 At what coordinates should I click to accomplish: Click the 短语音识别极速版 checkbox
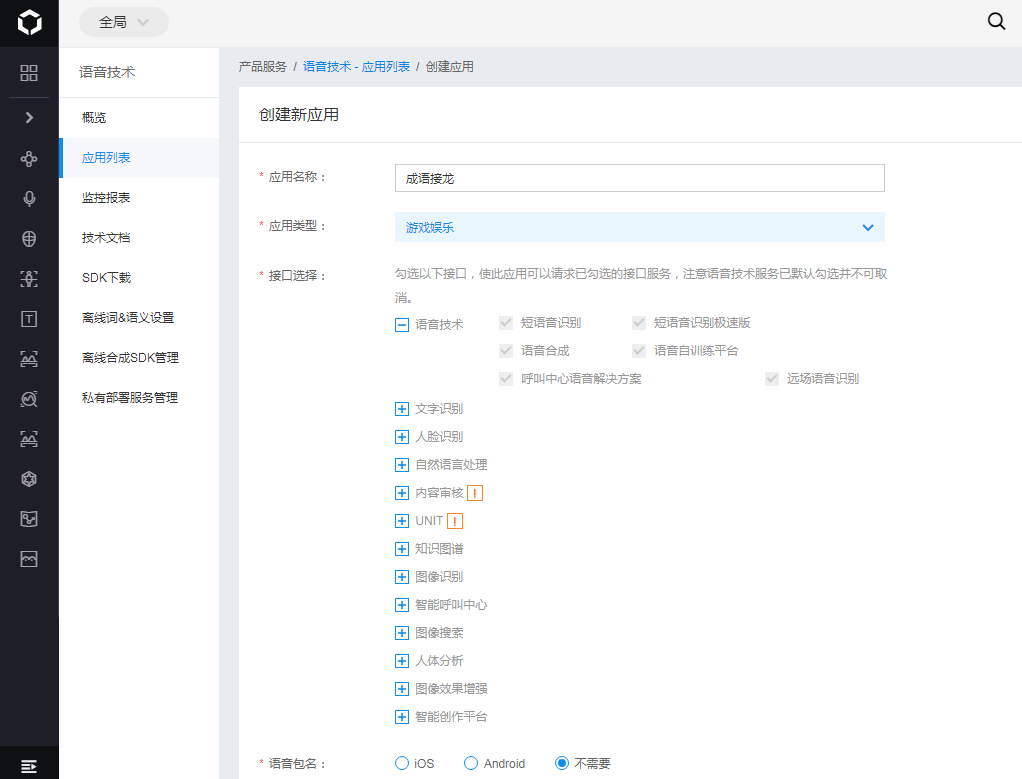tap(639, 323)
